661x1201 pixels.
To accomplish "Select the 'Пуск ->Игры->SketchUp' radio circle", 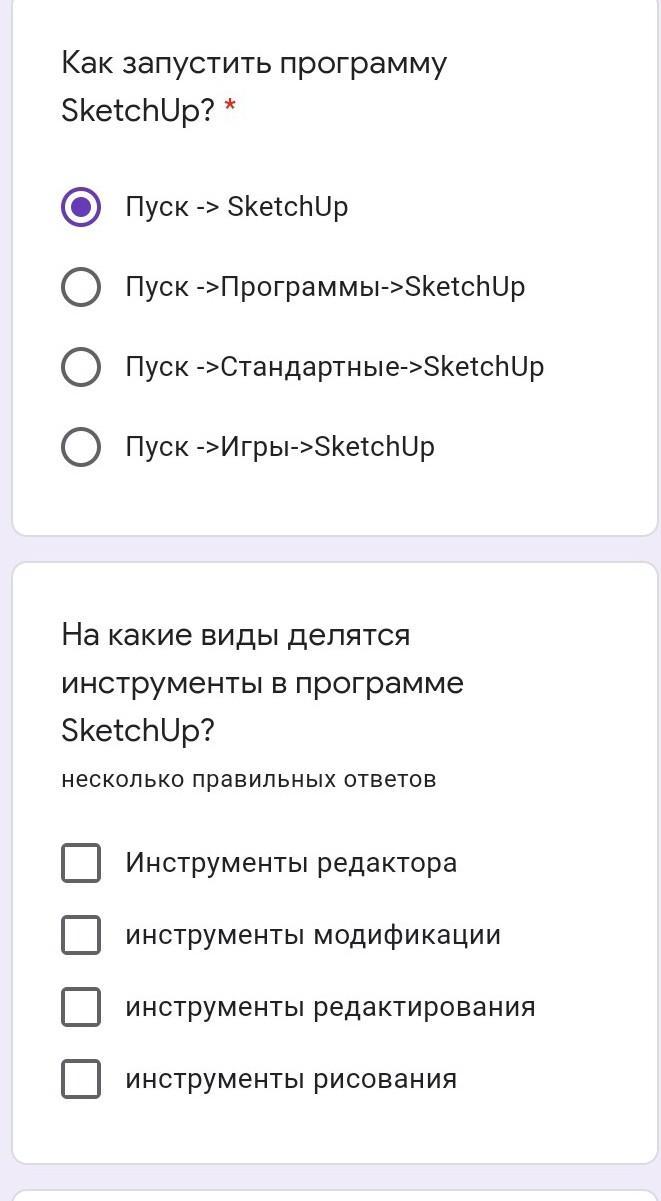I will click(81, 447).
